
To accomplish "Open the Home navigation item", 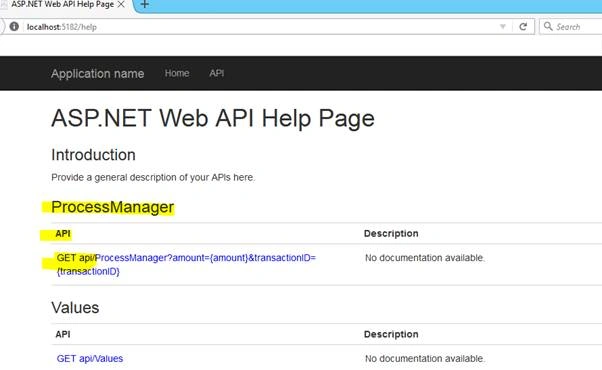I will [177, 73].
